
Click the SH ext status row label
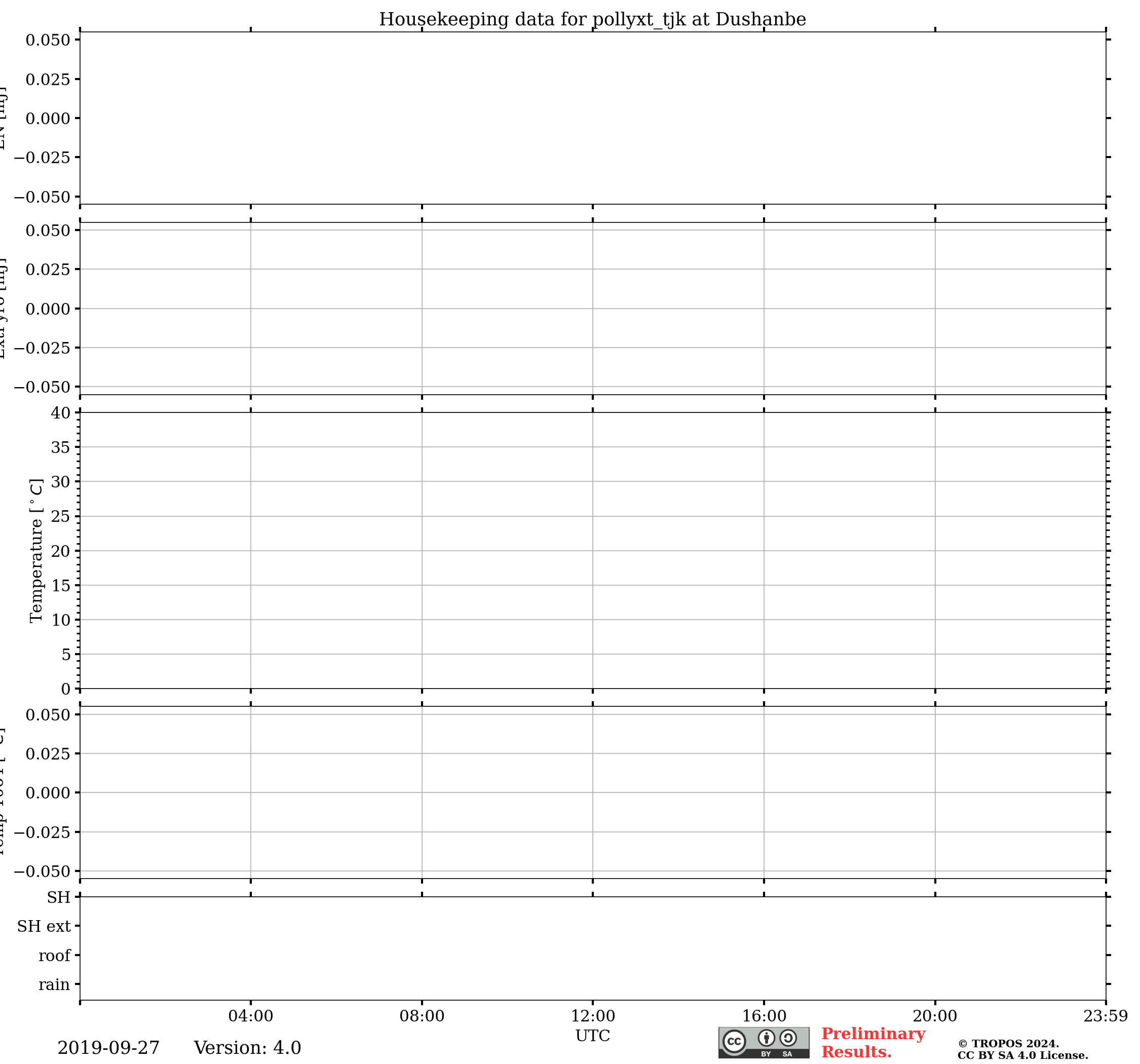pyautogui.click(x=44, y=926)
